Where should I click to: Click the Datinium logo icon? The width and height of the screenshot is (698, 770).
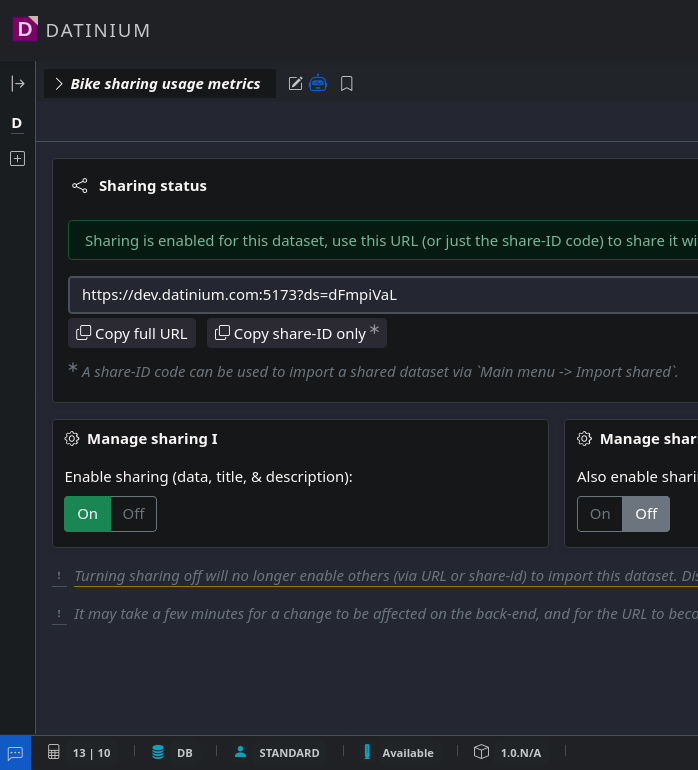click(25, 29)
